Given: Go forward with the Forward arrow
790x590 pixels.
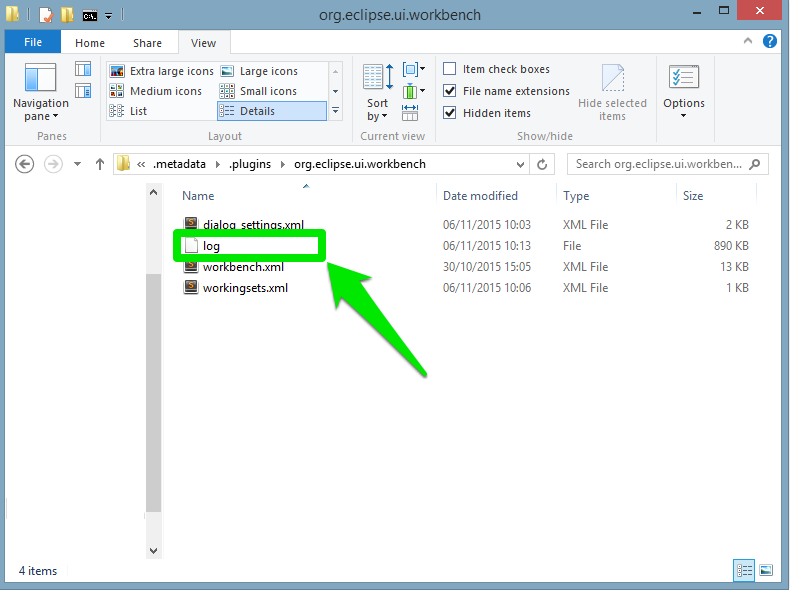Looking at the screenshot, I should (53, 164).
